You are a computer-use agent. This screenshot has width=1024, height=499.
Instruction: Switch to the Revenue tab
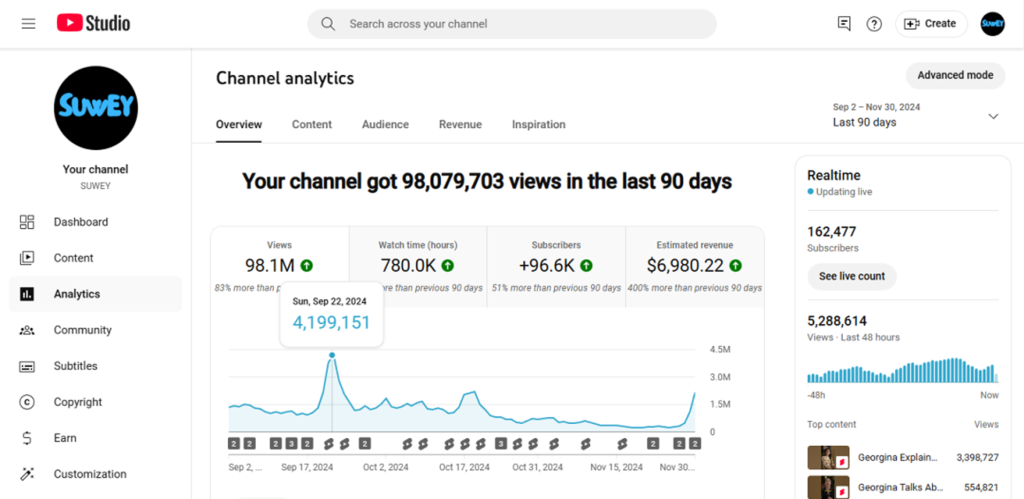click(x=460, y=124)
